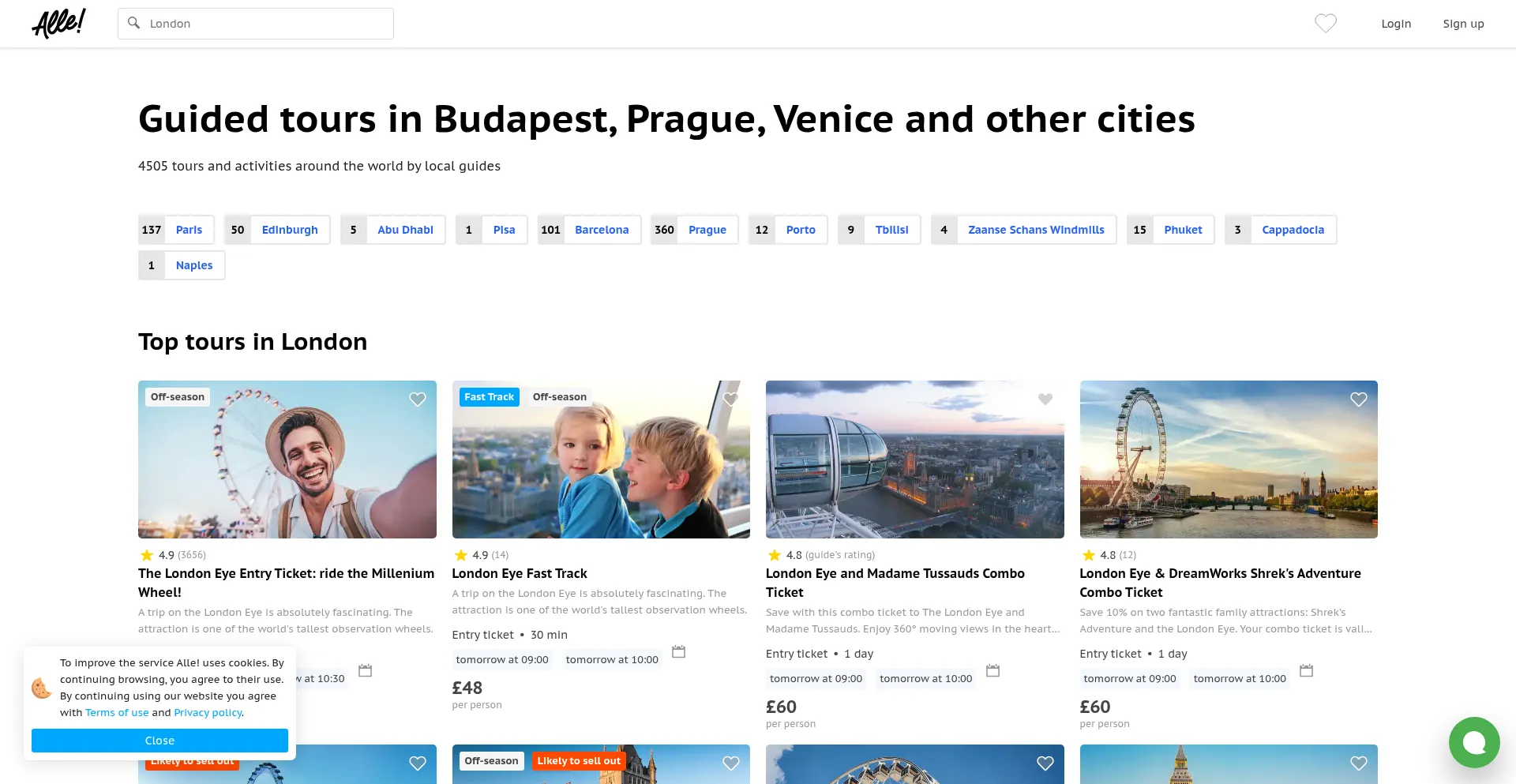Close the cookie notice
The width and height of the screenshot is (1516, 784).
[x=159, y=741]
